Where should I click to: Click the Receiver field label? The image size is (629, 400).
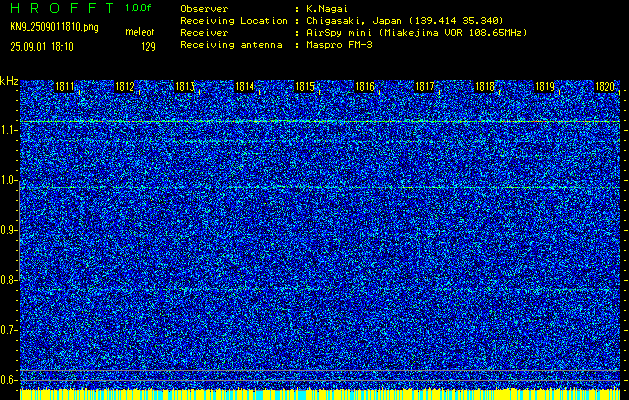[x=204, y=33]
